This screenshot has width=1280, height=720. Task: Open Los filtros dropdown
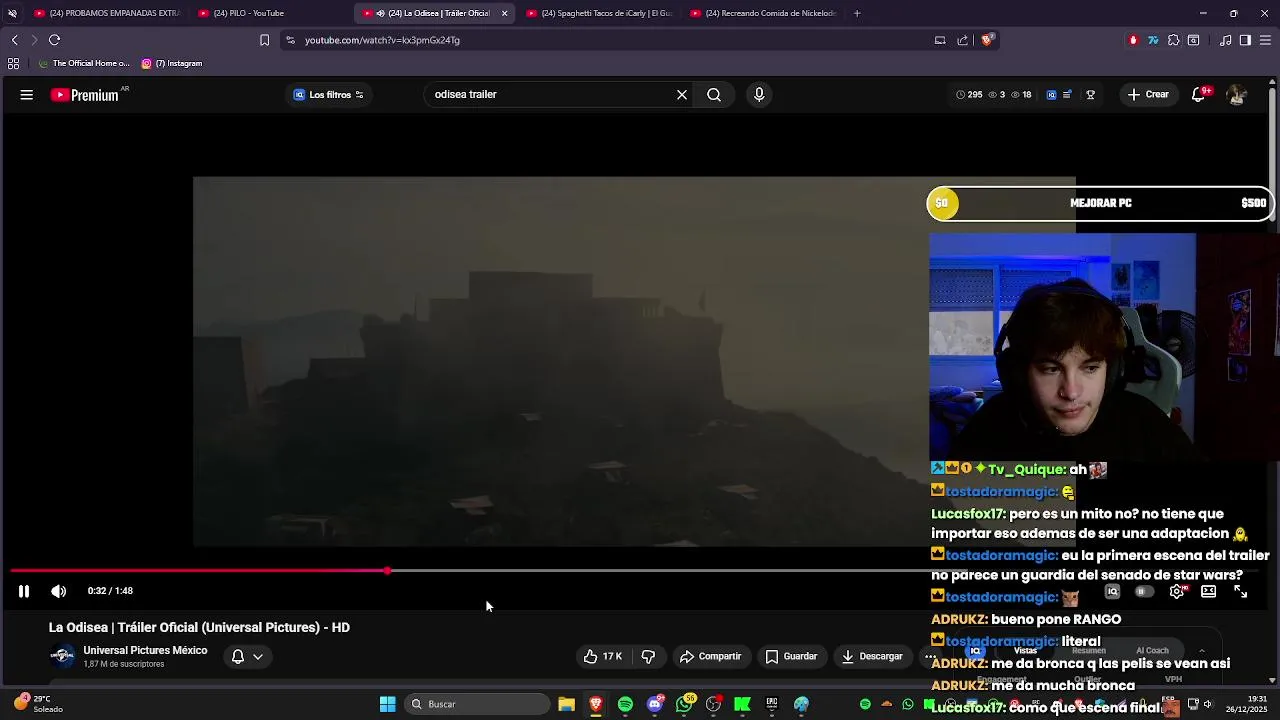[x=329, y=95]
